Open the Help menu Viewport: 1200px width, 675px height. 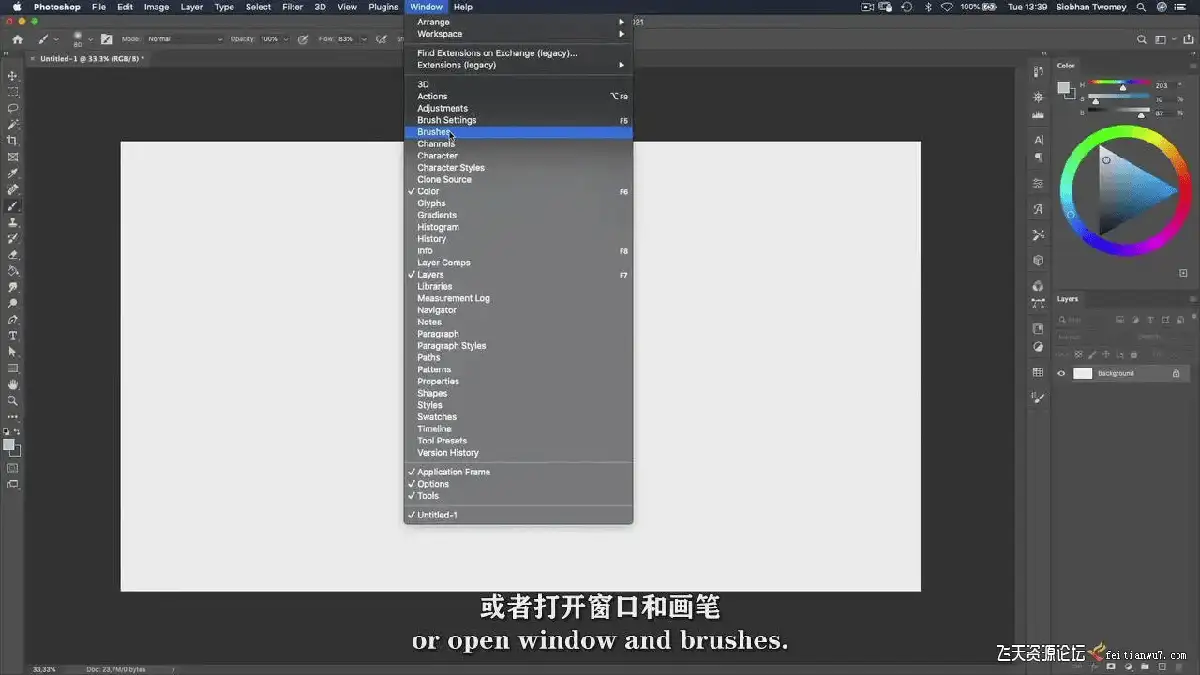click(x=463, y=7)
